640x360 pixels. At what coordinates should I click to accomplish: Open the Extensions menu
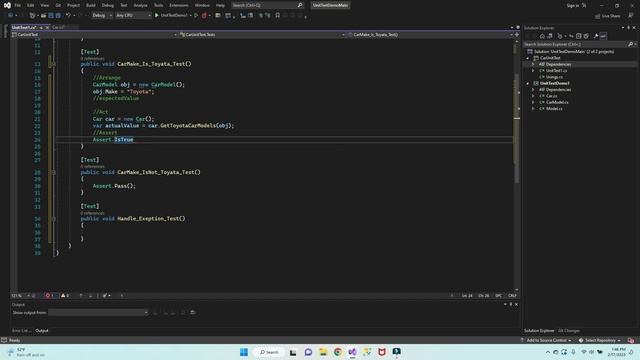179,5
